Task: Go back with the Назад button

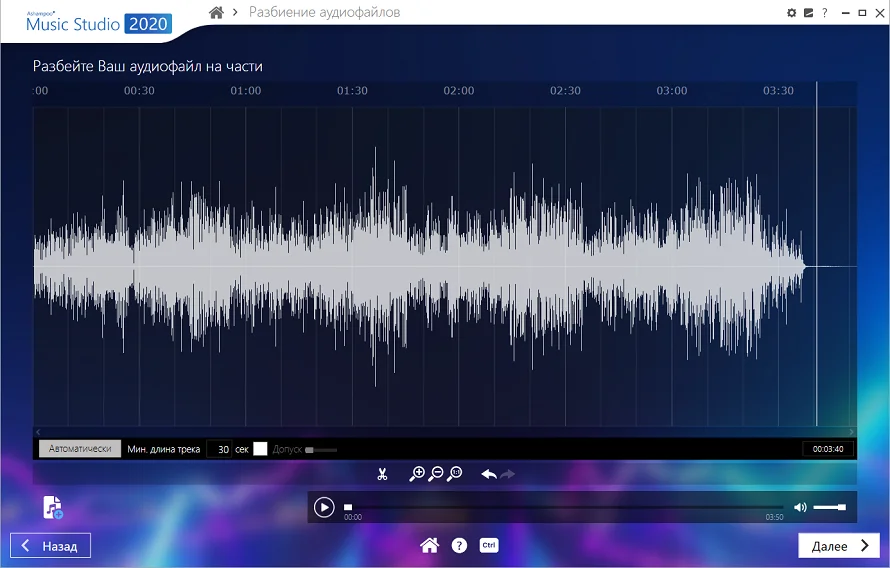Action: tap(51, 546)
